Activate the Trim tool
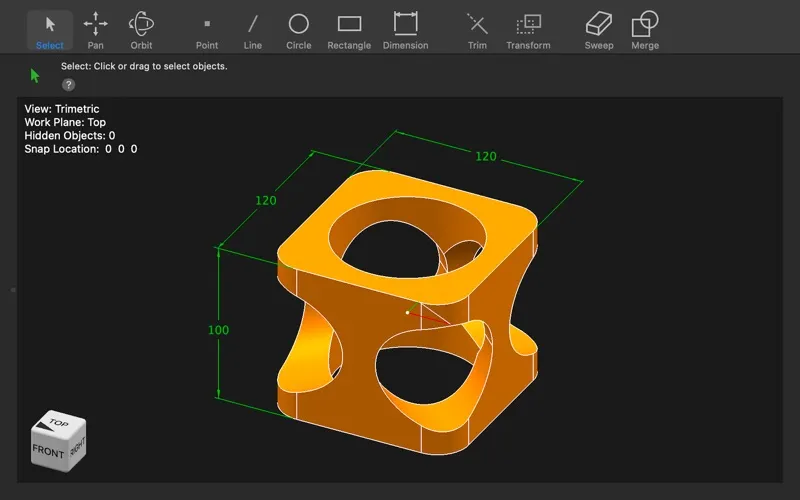The image size is (800, 500). [x=477, y=31]
